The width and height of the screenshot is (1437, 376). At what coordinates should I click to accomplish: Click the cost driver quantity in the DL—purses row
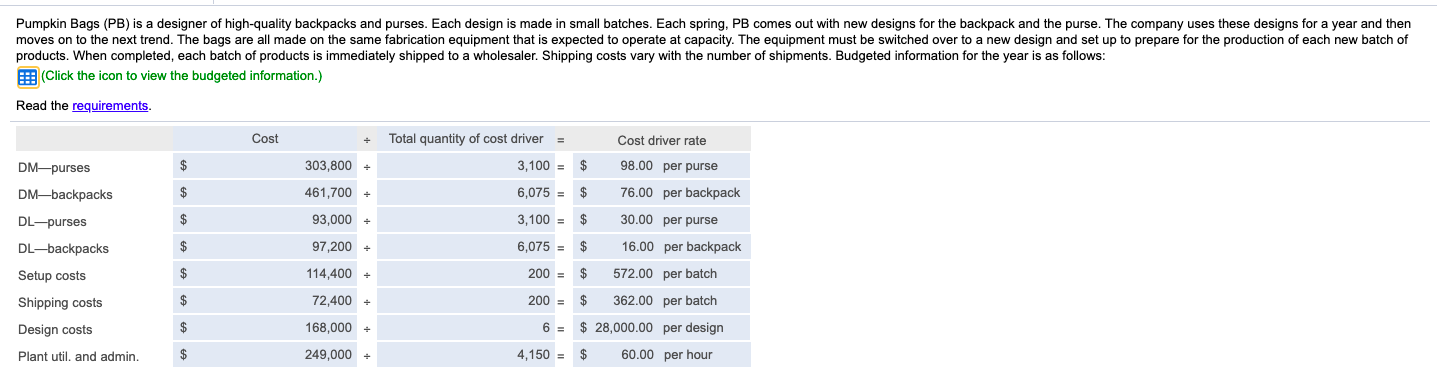click(x=465, y=220)
